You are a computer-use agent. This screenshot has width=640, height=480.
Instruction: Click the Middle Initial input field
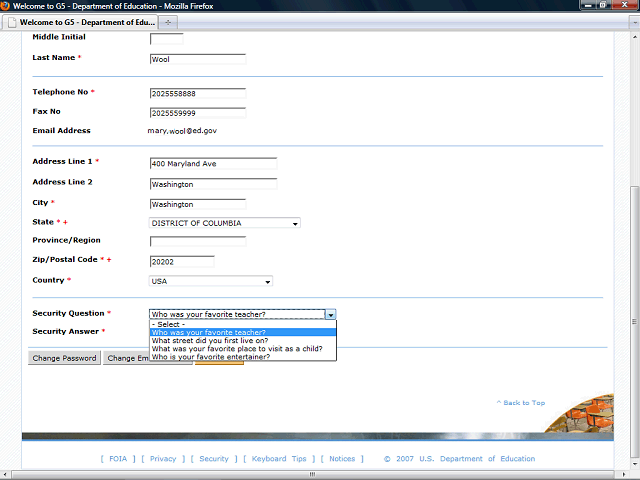[x=167, y=39]
